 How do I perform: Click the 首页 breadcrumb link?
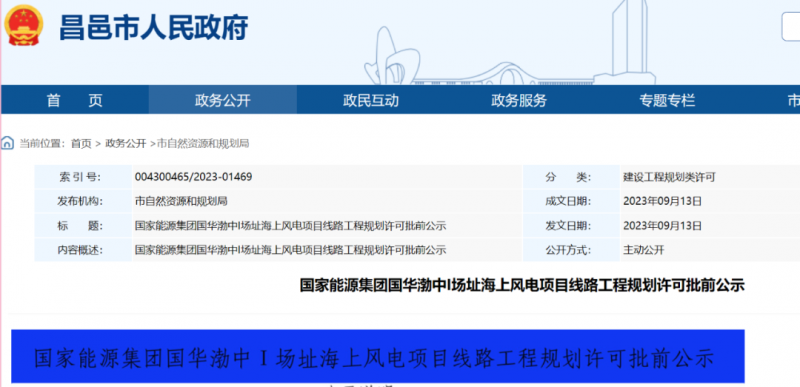tap(81, 144)
